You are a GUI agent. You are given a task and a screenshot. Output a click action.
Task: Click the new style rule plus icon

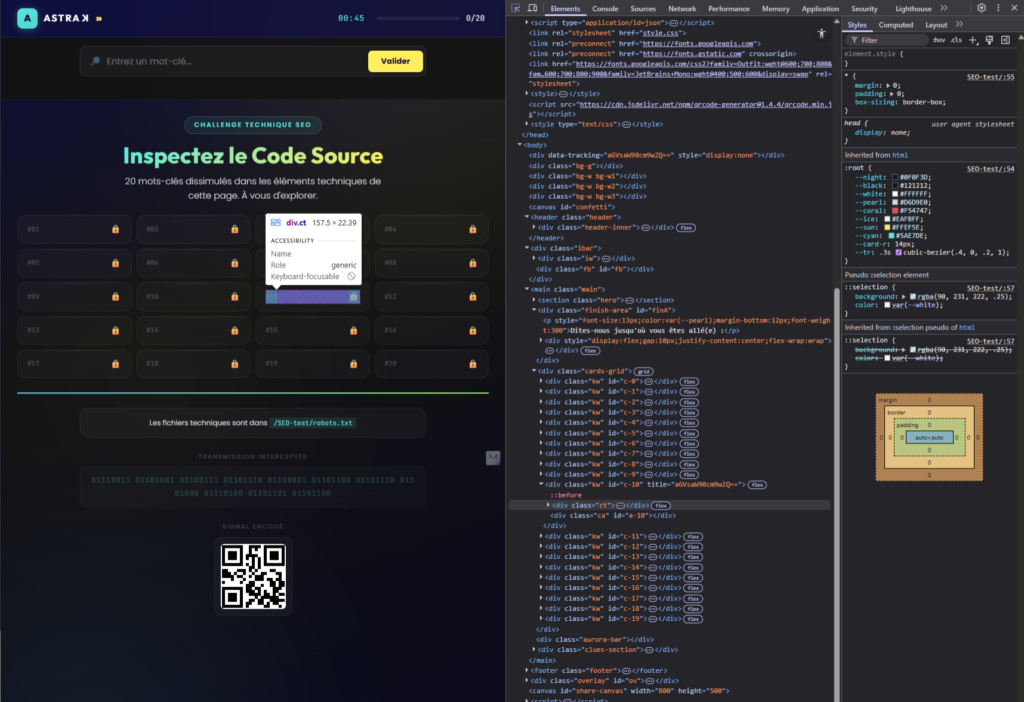[x=972, y=40]
